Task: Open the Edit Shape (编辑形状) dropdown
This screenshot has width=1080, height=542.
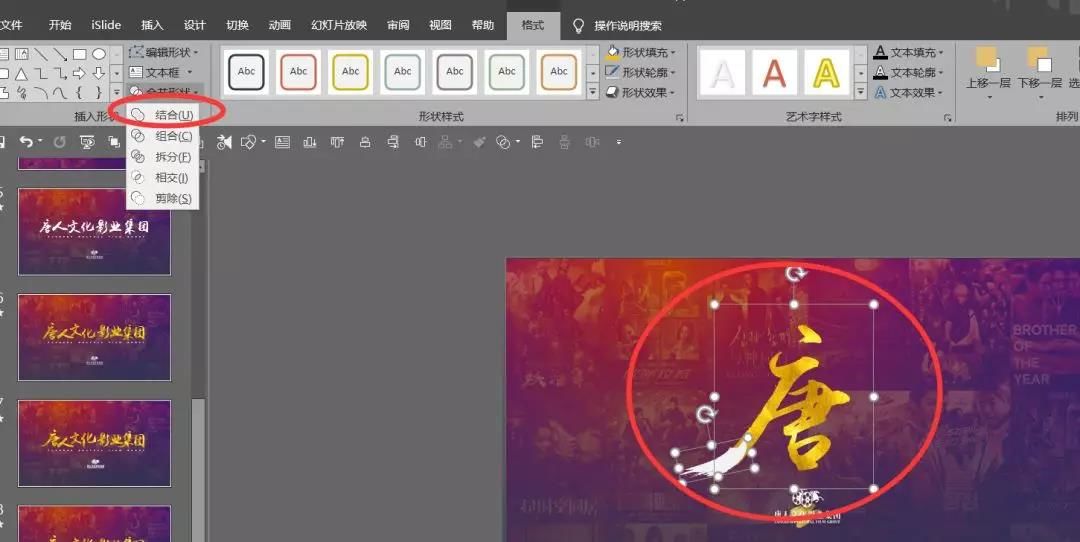Action: (x=164, y=52)
